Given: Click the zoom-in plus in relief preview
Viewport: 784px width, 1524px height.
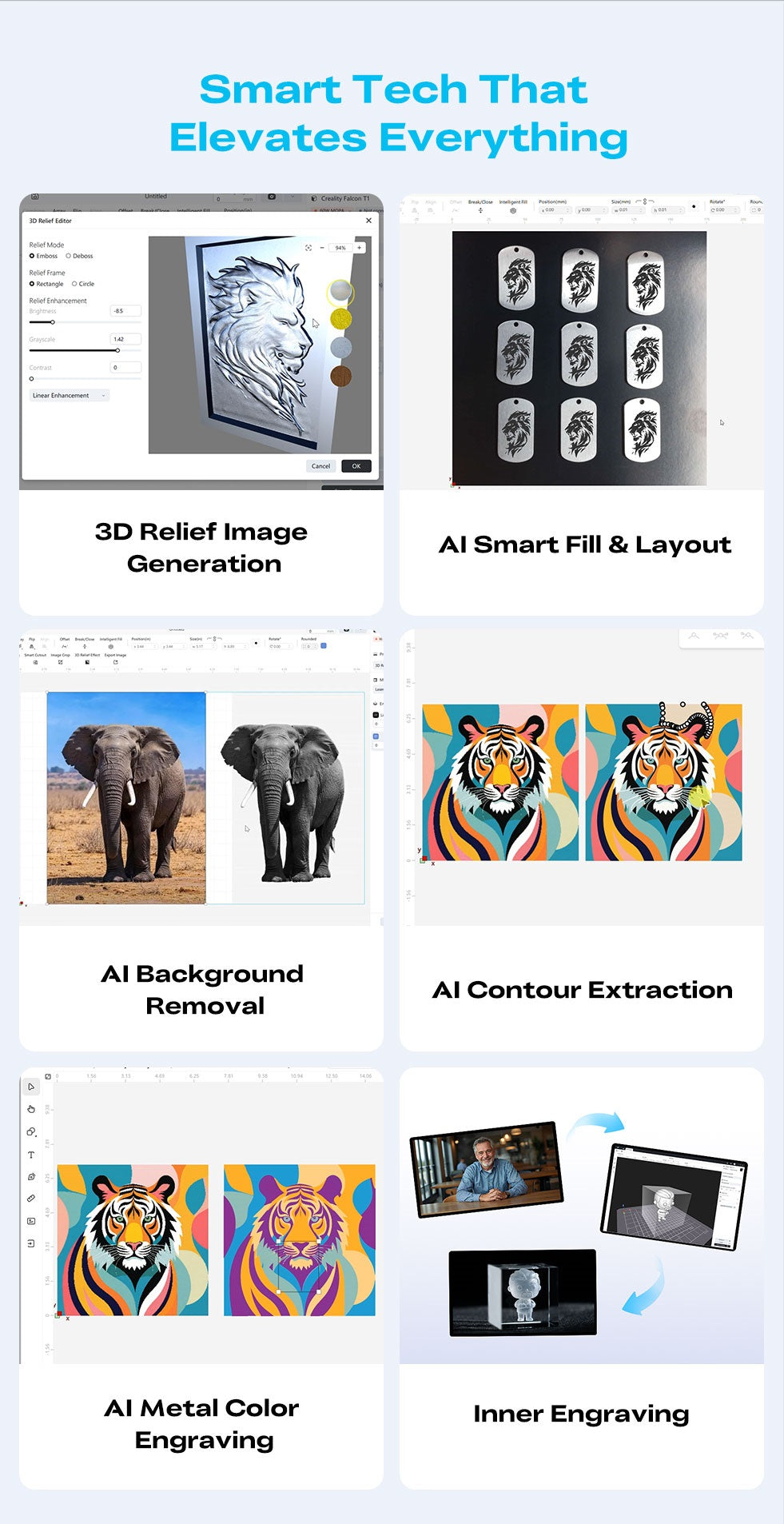Looking at the screenshot, I should tap(360, 248).
